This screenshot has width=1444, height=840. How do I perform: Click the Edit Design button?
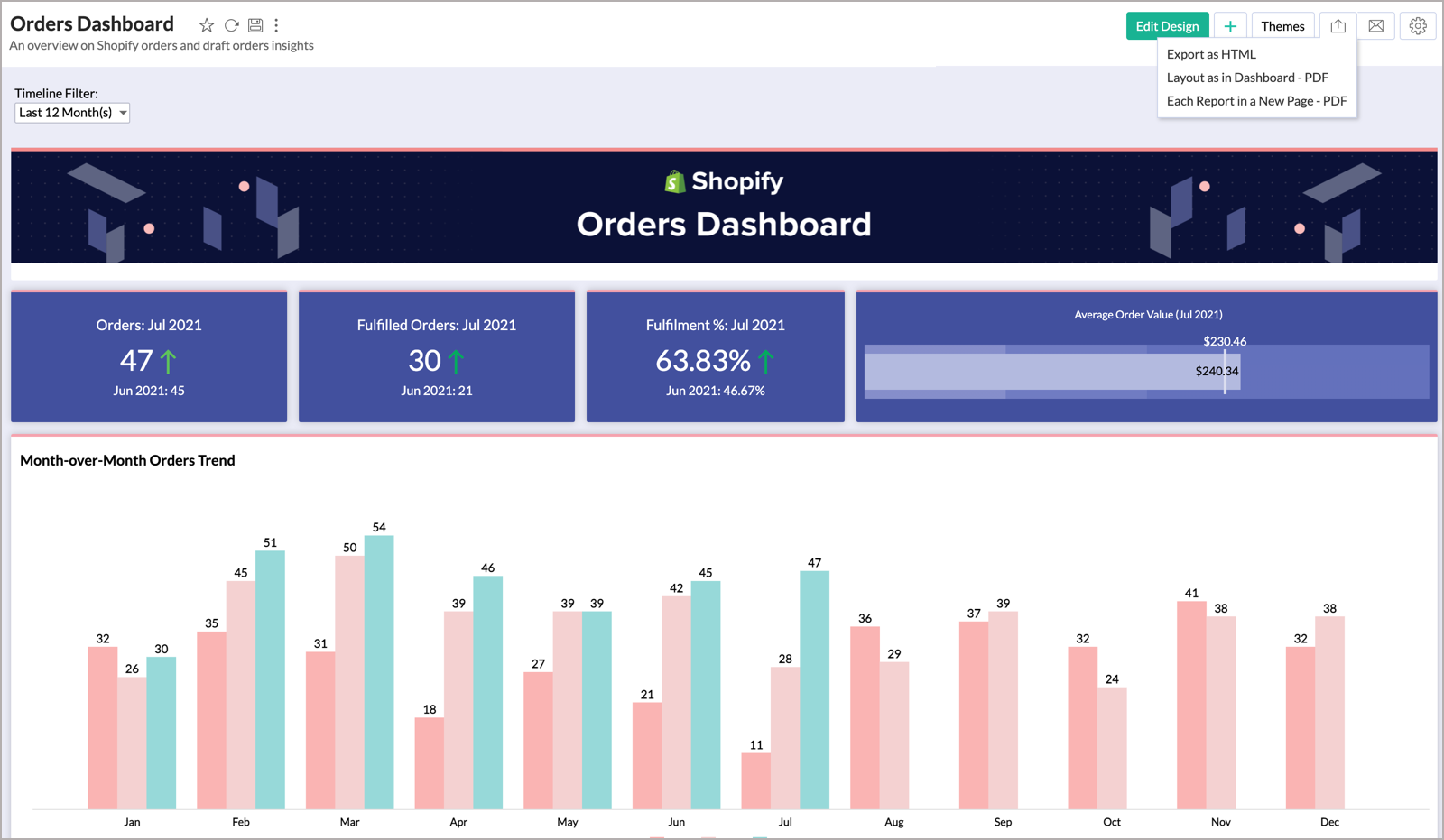coord(1167,26)
